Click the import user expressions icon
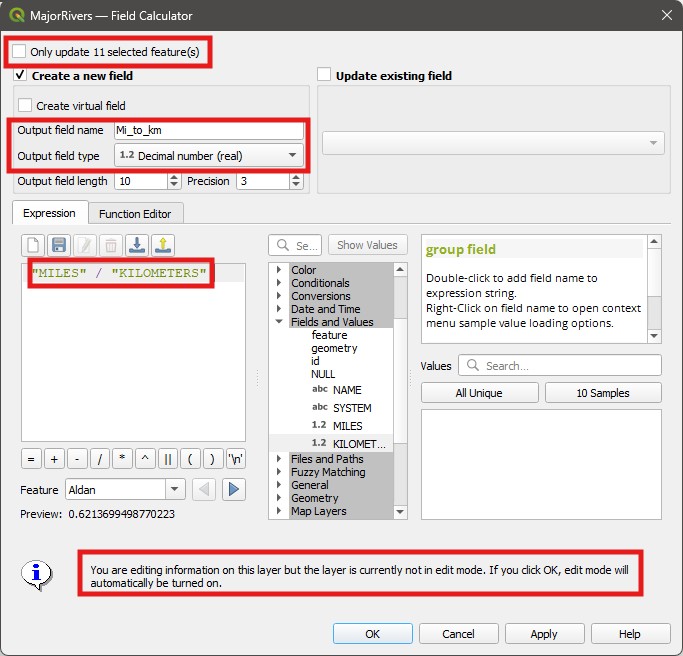 137,245
